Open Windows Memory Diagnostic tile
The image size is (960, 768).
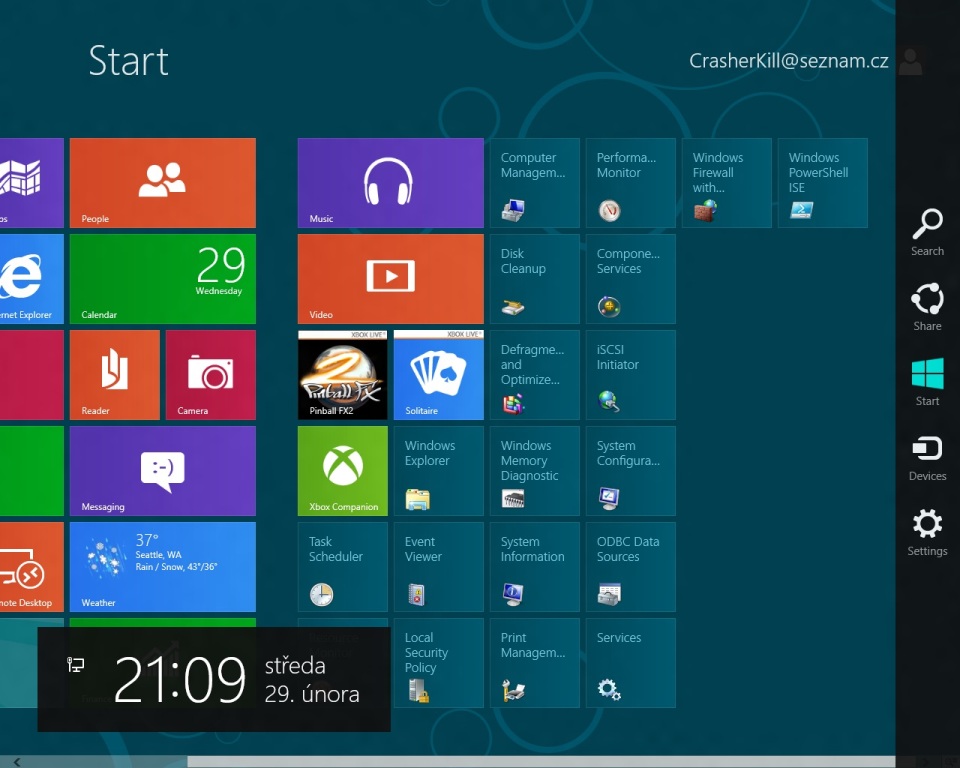click(x=534, y=471)
